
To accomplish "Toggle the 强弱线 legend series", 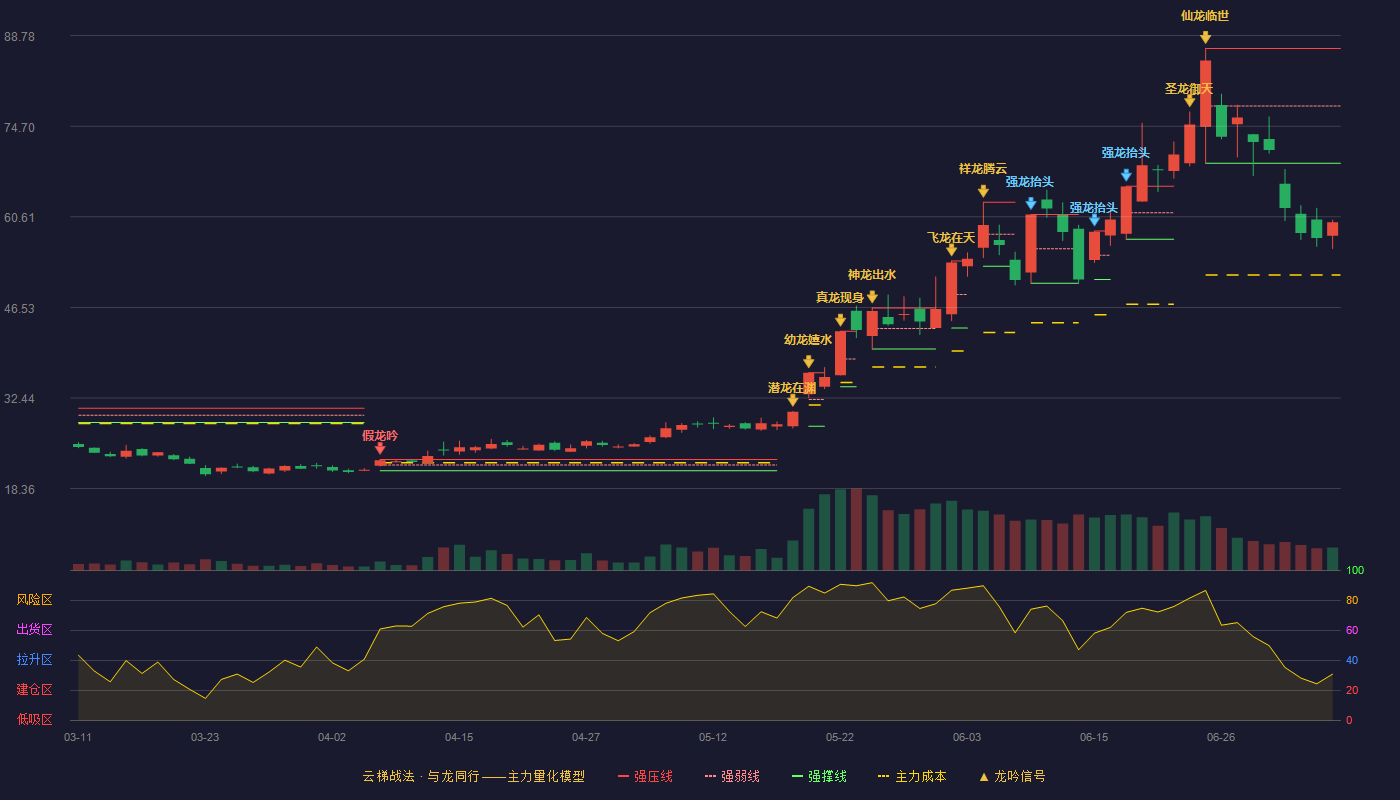I will coord(732,776).
